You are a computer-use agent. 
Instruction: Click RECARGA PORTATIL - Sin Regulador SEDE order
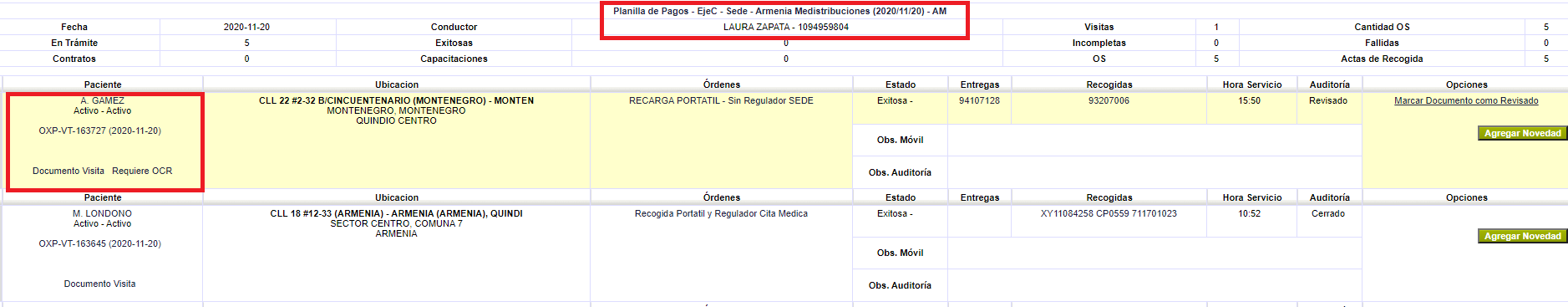pyautogui.click(x=721, y=100)
